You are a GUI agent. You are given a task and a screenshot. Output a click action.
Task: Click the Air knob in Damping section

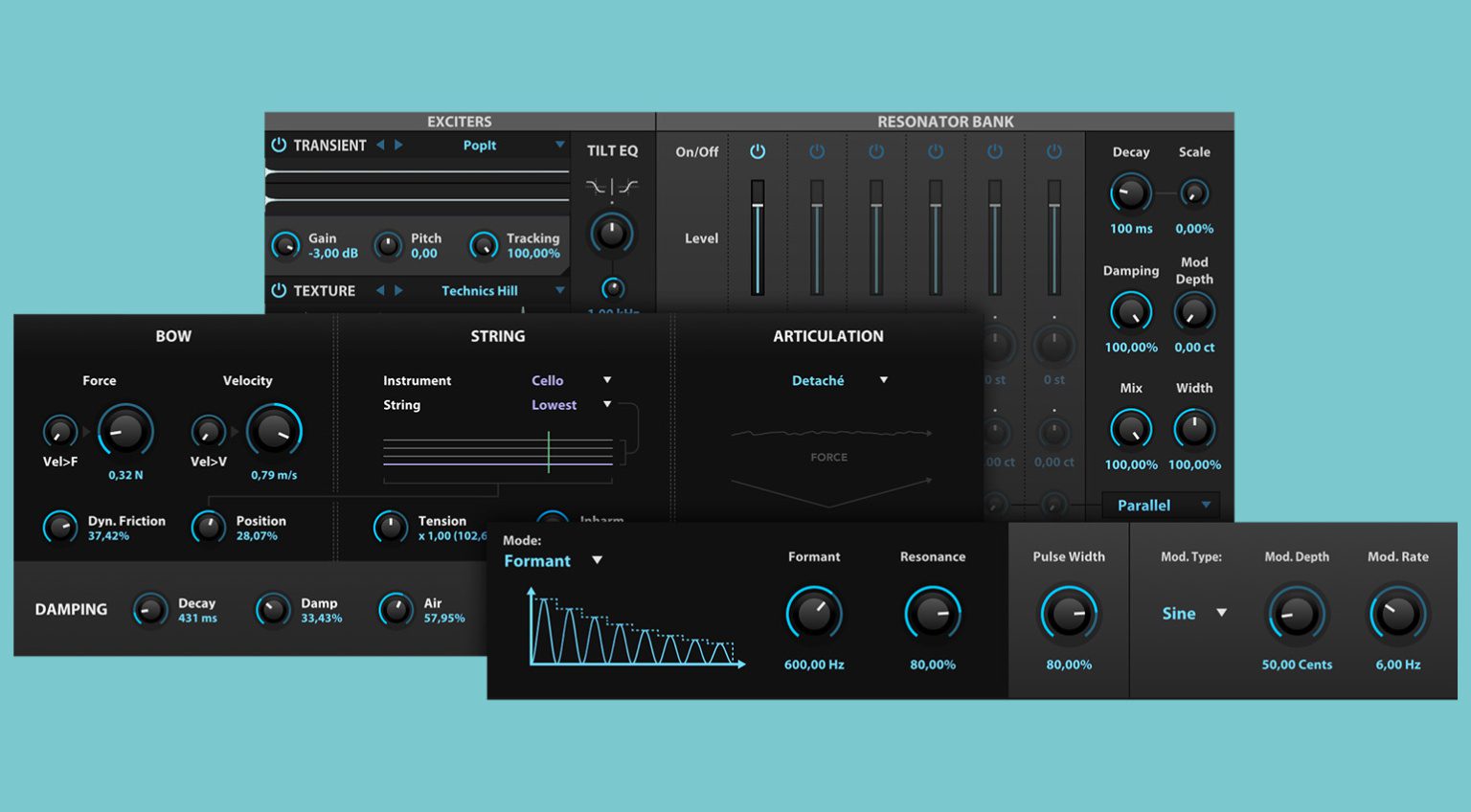click(396, 610)
